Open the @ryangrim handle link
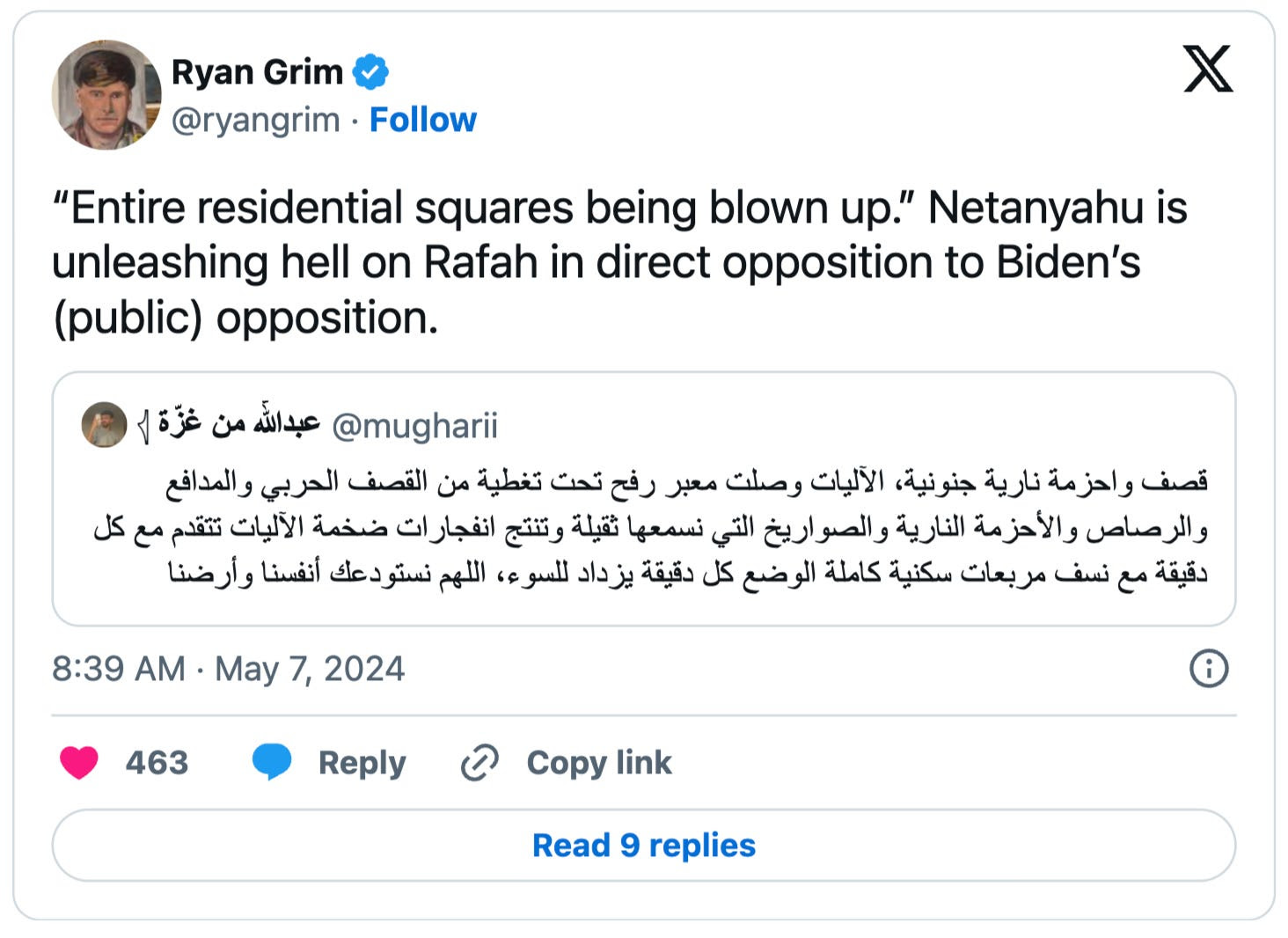The height and width of the screenshot is (938, 1288). pos(255,120)
